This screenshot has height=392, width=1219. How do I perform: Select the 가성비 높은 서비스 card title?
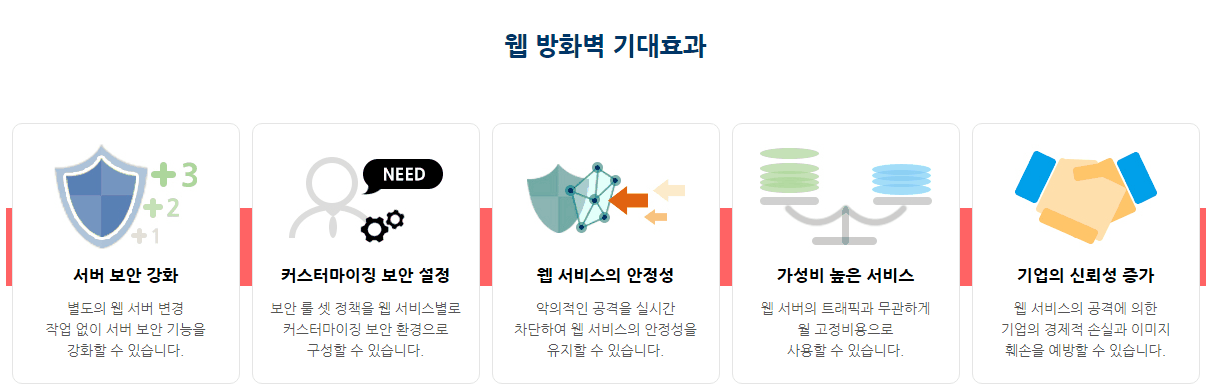(x=846, y=274)
